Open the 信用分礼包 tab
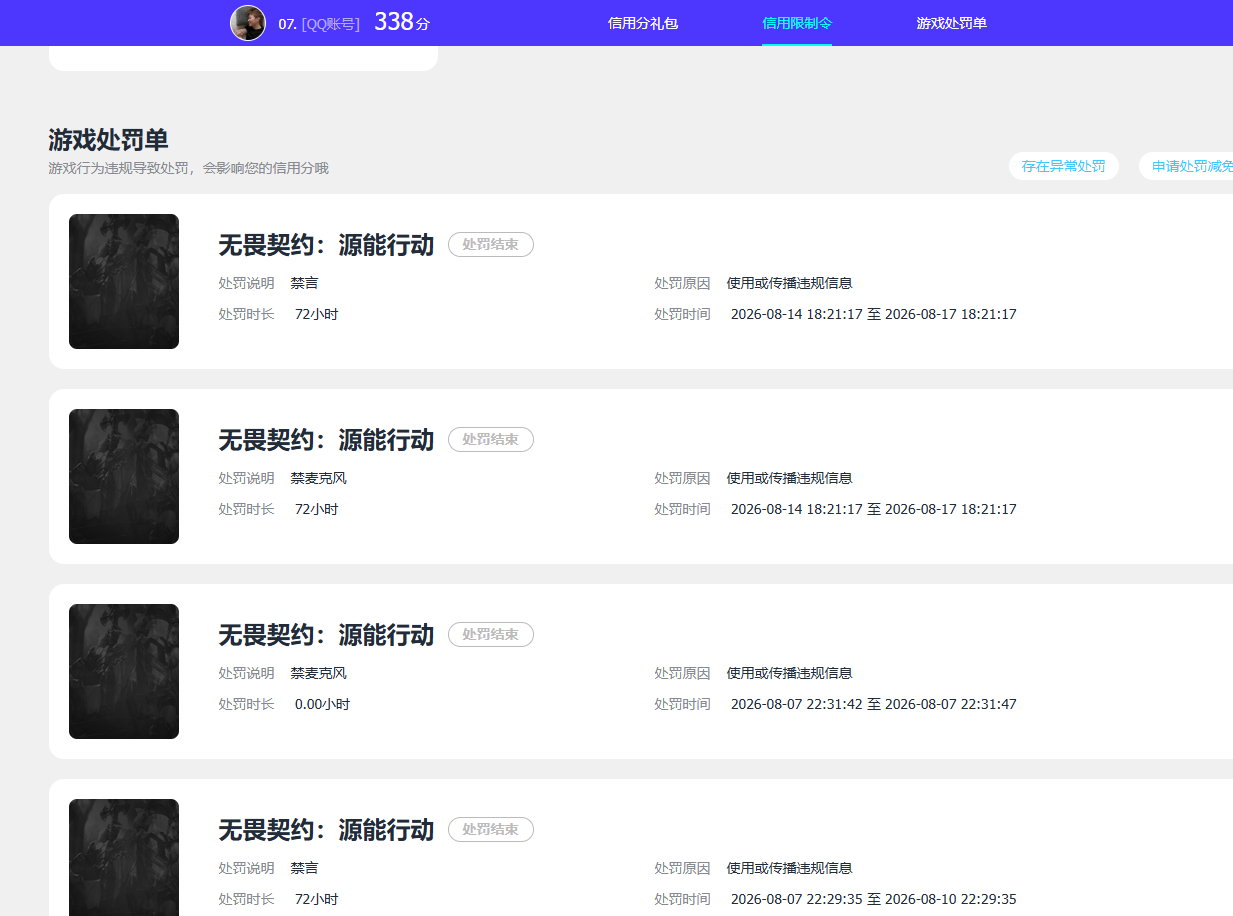 tap(643, 23)
